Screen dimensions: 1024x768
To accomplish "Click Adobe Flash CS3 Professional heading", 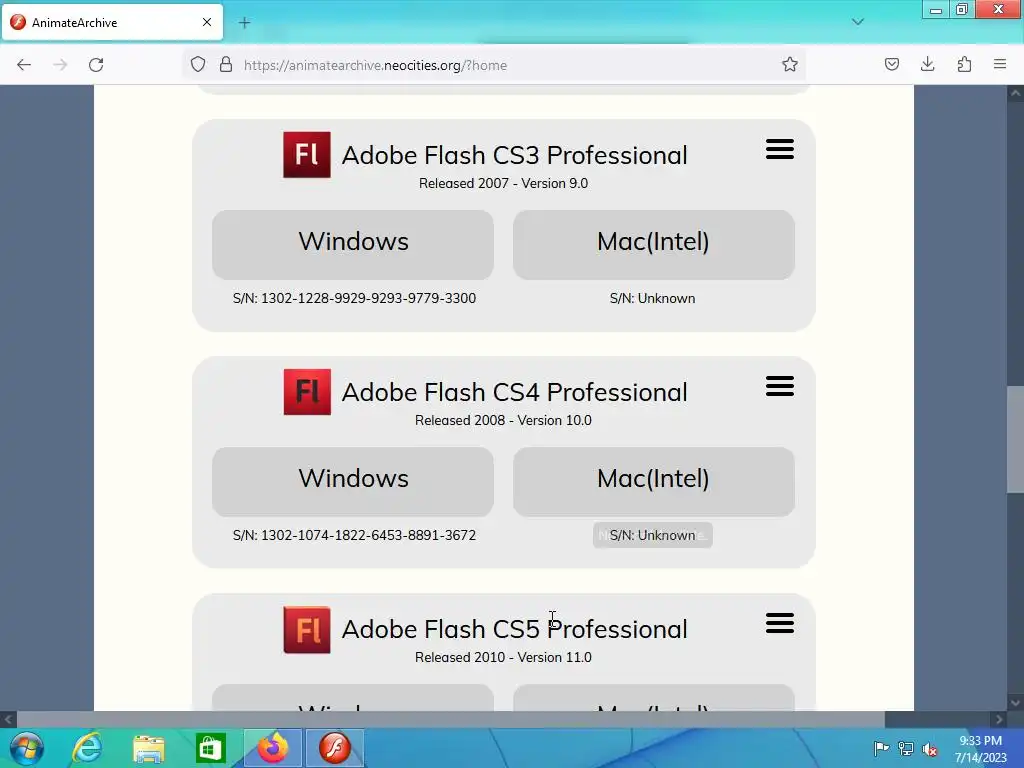I will click(515, 155).
